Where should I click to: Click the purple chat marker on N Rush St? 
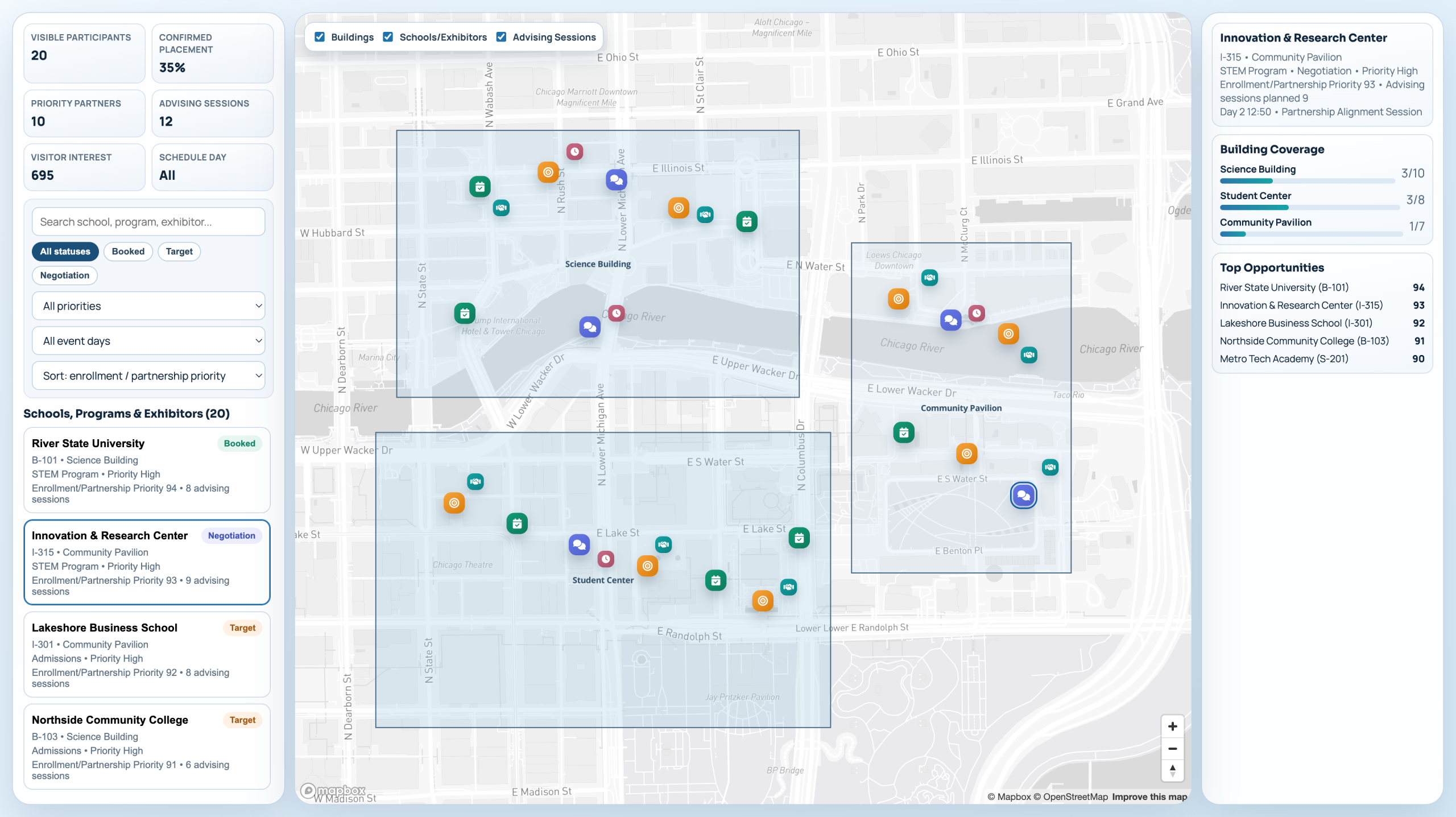pos(616,180)
